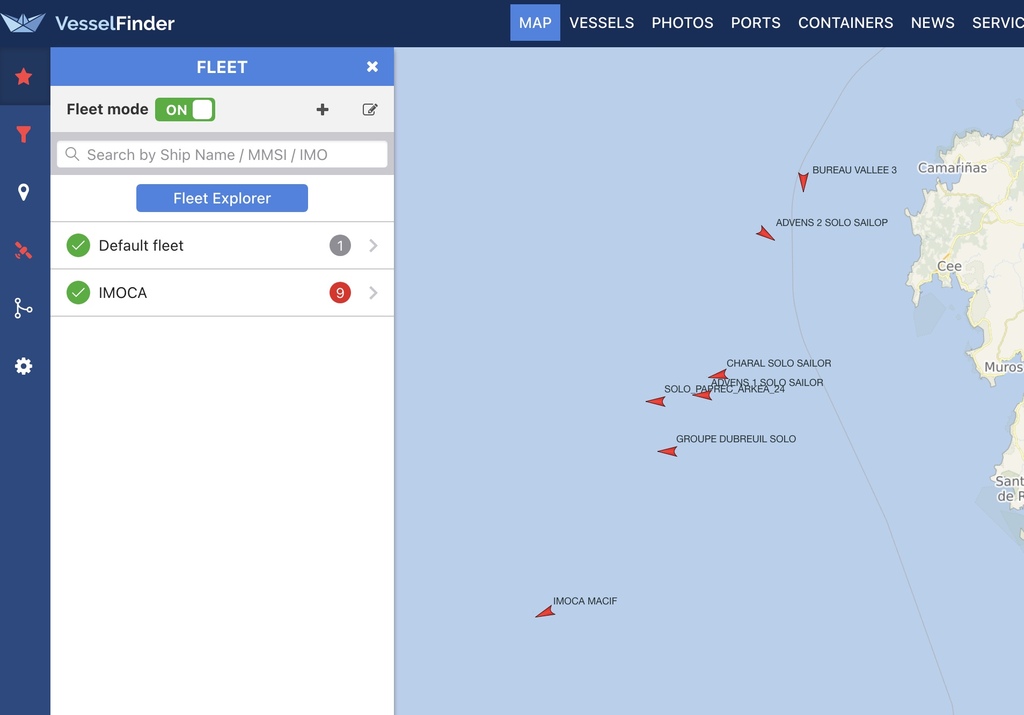Open the fleet star icon in sidebar
Image resolution: width=1024 pixels, height=715 pixels.
click(24, 76)
